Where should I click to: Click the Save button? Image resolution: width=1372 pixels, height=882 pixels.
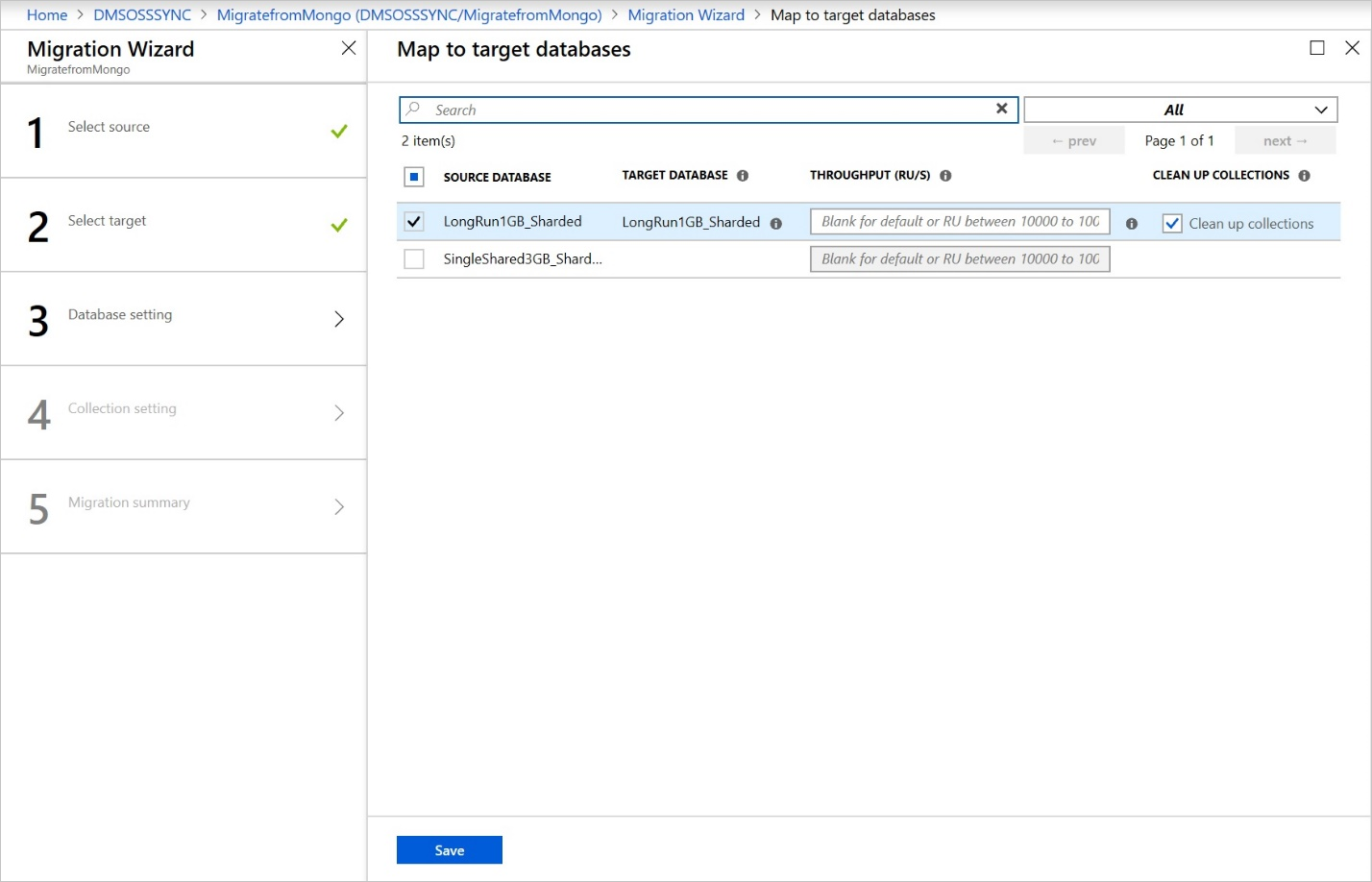tap(450, 850)
